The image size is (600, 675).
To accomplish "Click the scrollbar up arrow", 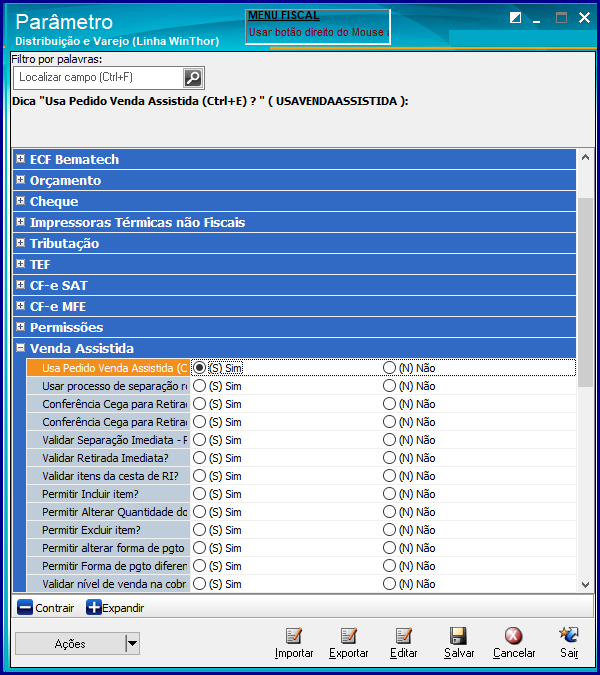I will [585, 158].
